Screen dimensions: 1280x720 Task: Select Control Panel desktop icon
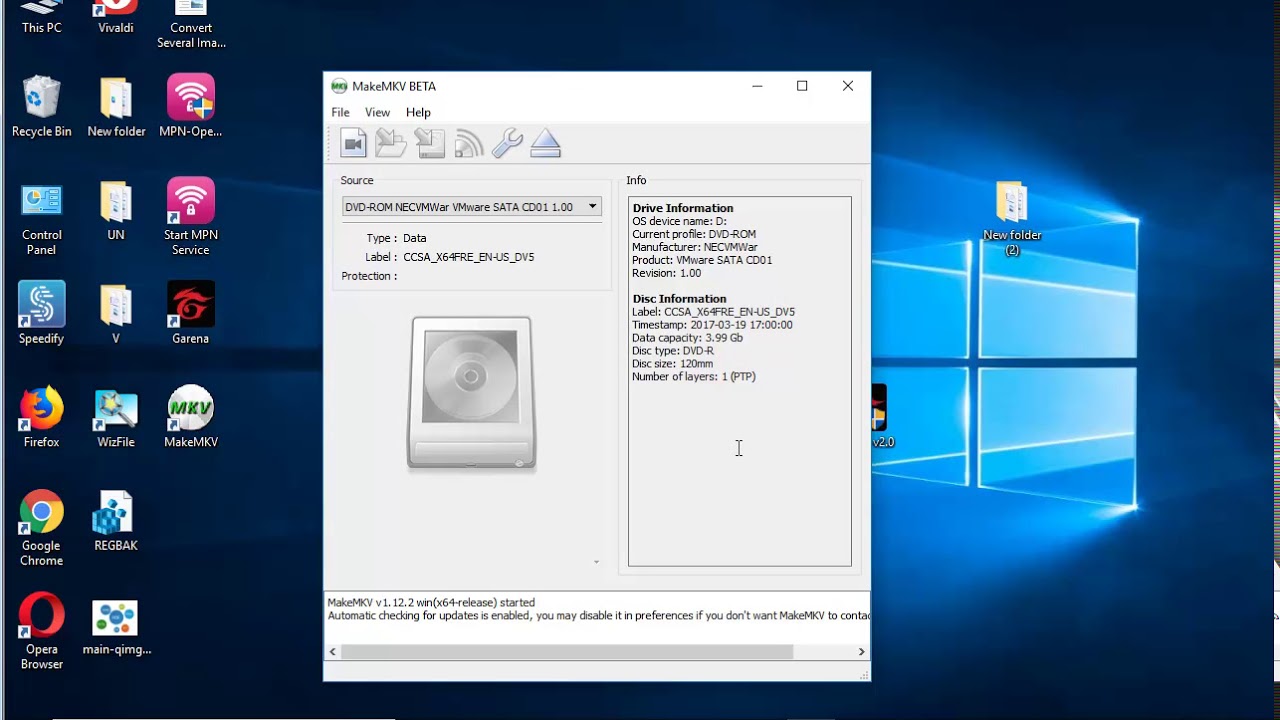42,217
